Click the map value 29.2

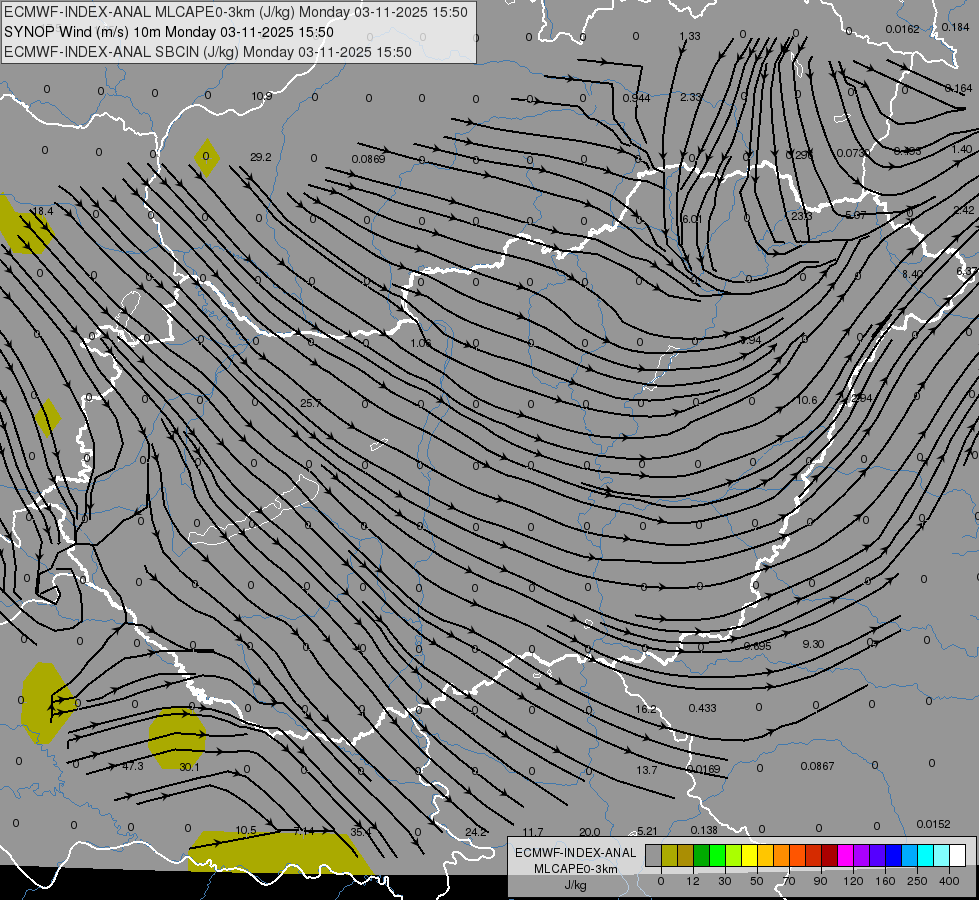tap(260, 157)
